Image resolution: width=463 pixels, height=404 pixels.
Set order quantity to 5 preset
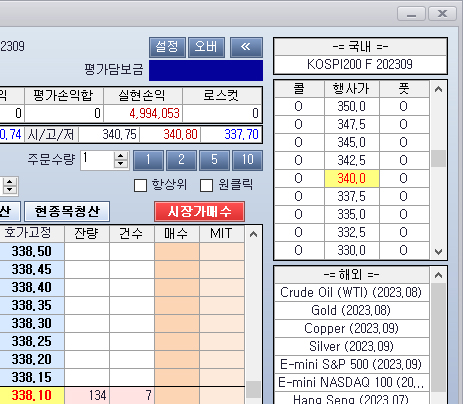214,160
